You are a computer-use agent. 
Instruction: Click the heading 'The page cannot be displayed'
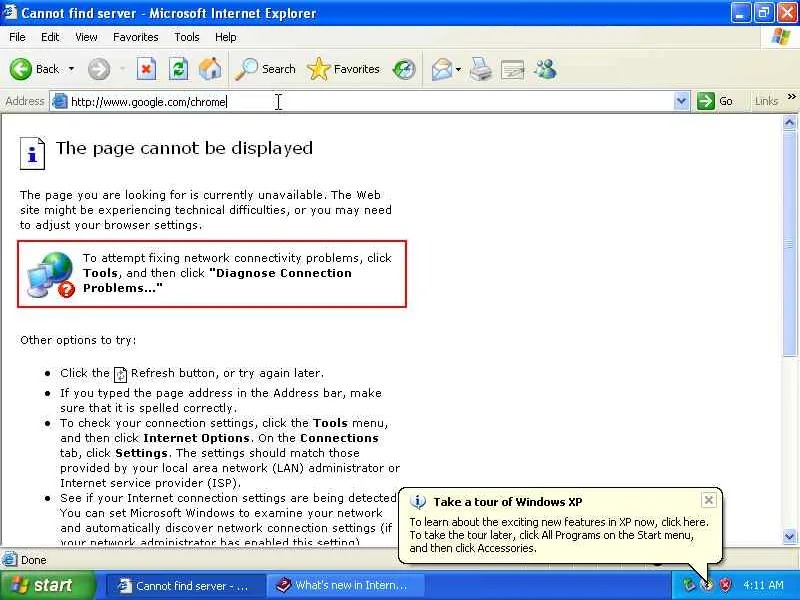[184, 148]
